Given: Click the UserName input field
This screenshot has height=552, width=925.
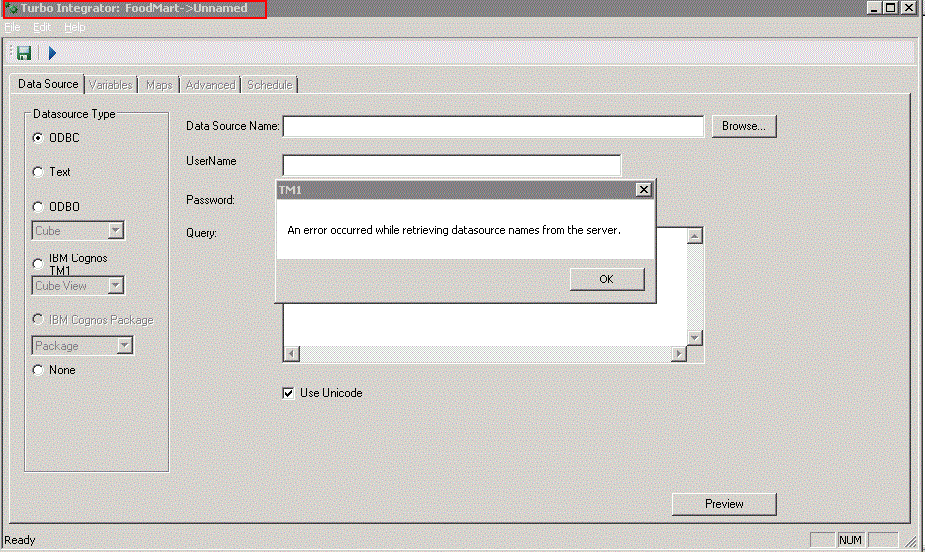Looking at the screenshot, I should 452,165.
